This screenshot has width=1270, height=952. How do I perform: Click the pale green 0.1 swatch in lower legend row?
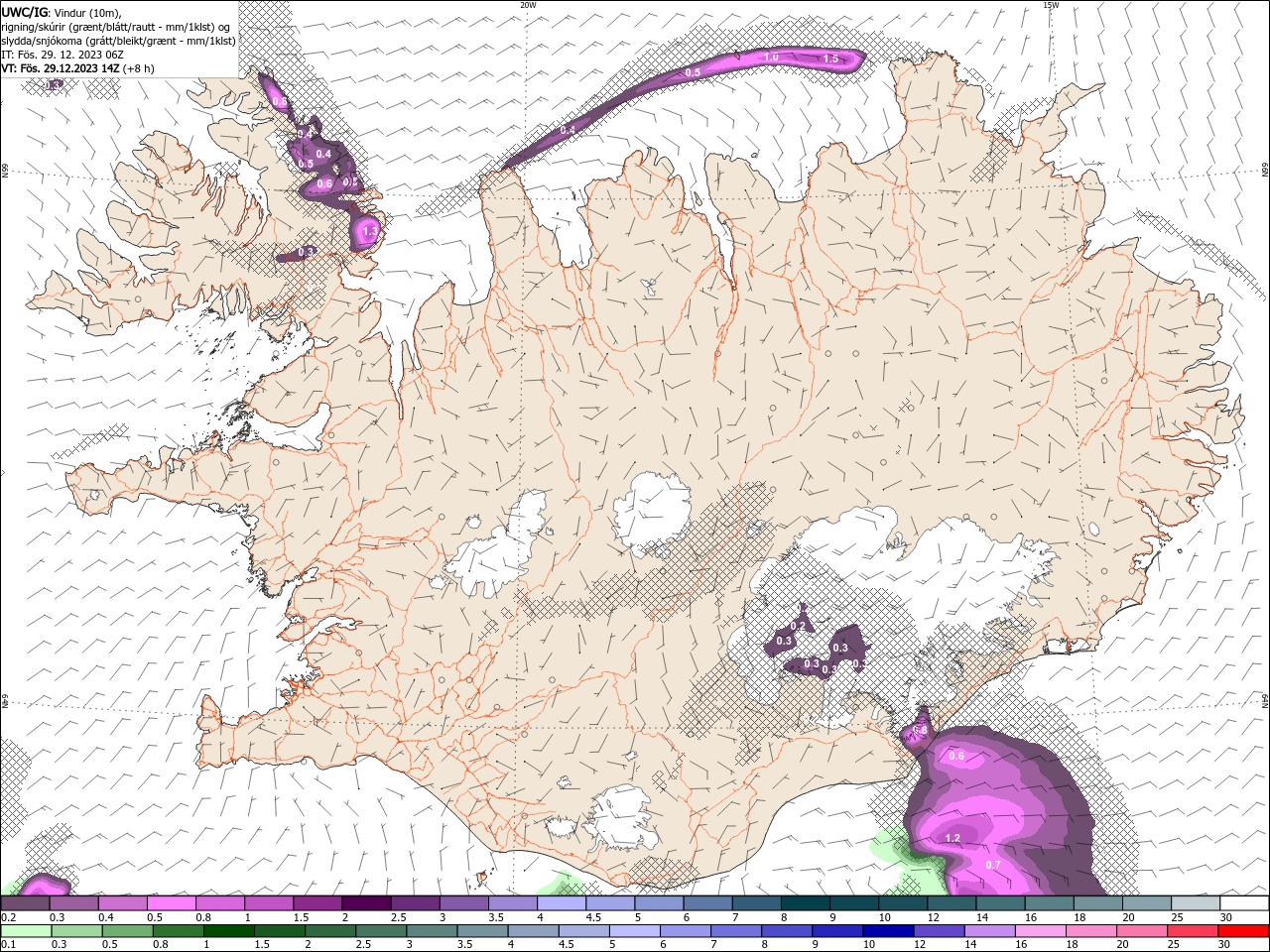point(25,931)
